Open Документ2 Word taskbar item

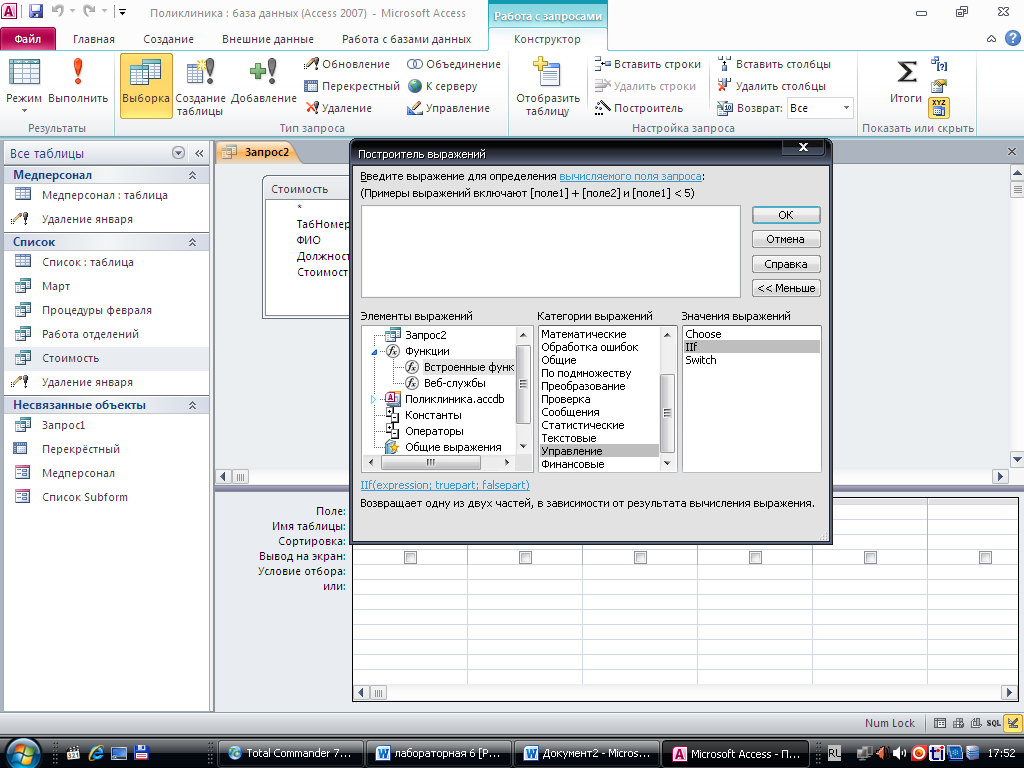(x=587, y=753)
